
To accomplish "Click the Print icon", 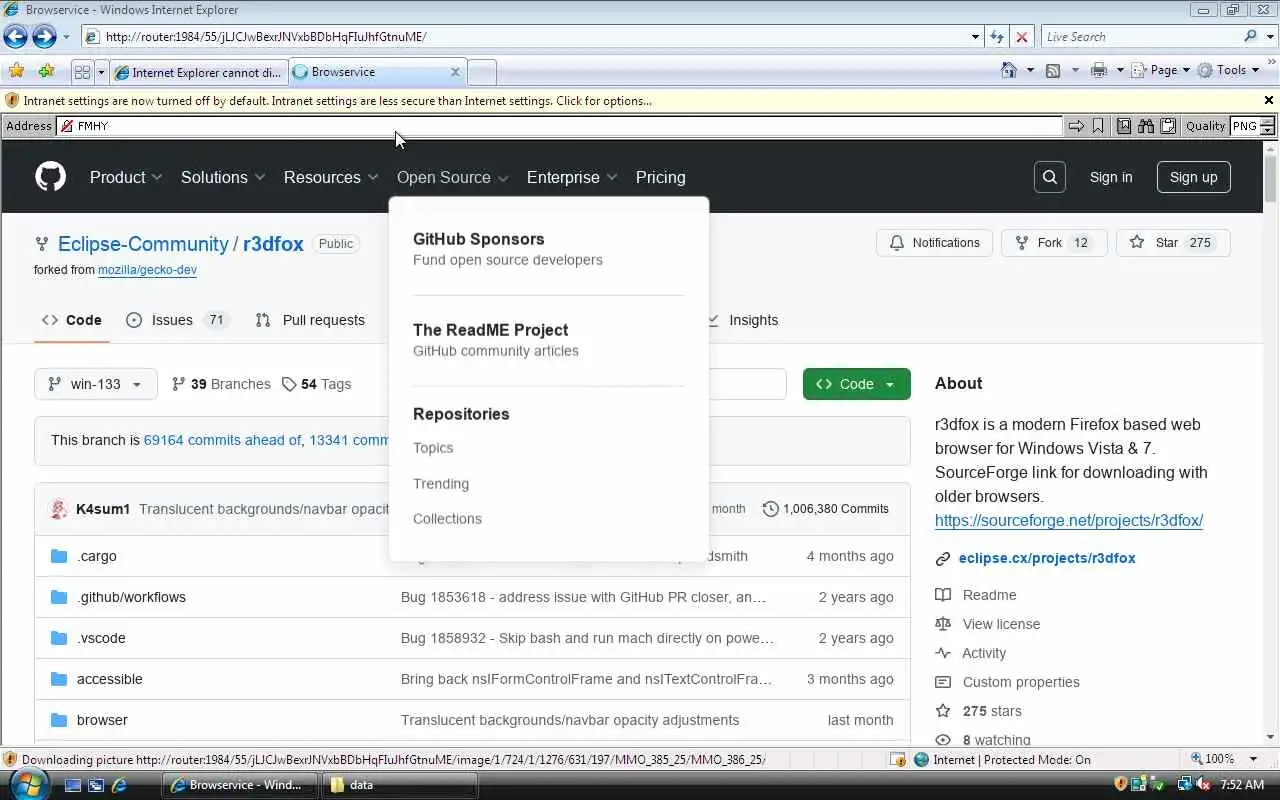I will point(1099,70).
